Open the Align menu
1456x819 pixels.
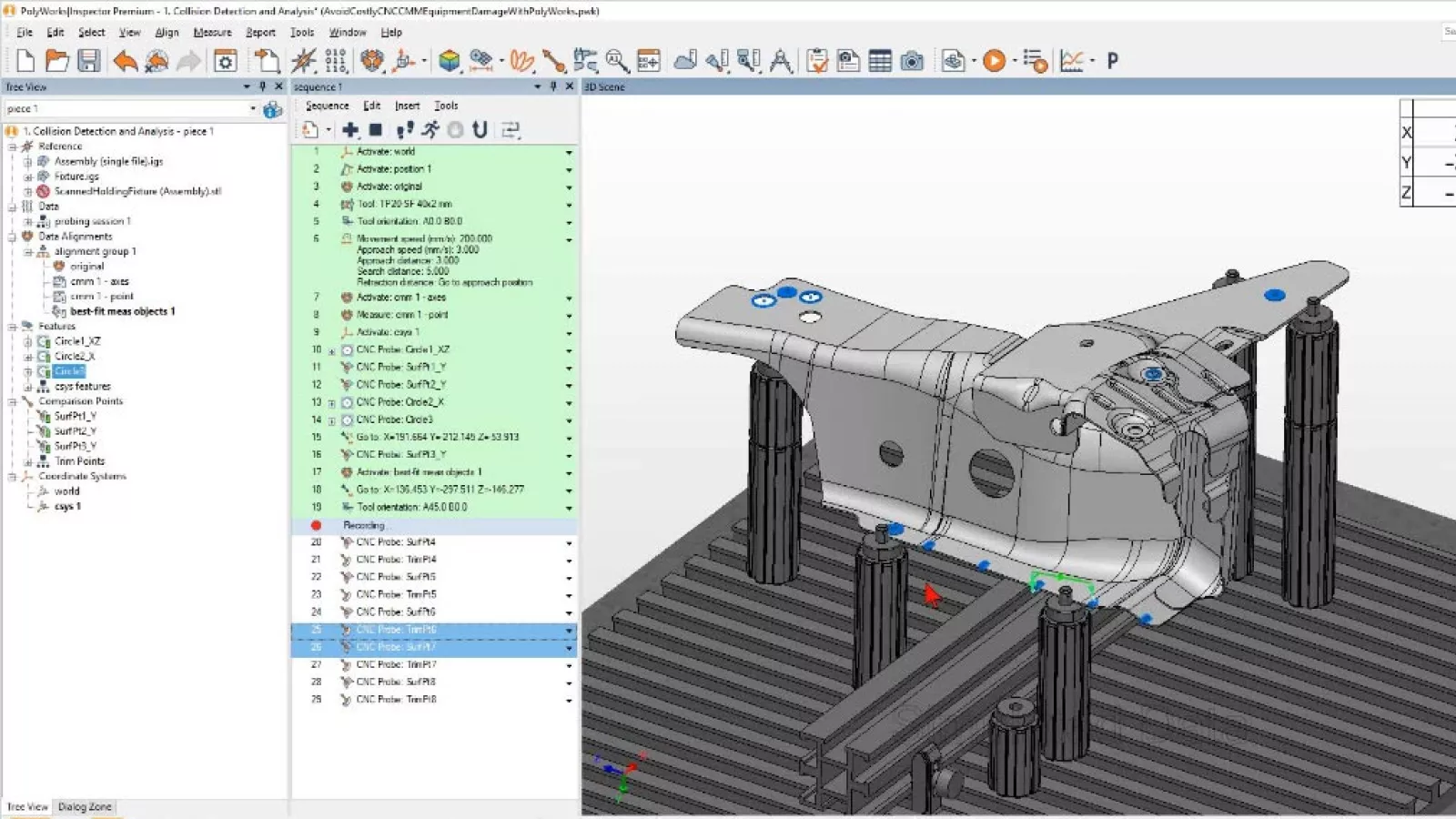tap(167, 32)
